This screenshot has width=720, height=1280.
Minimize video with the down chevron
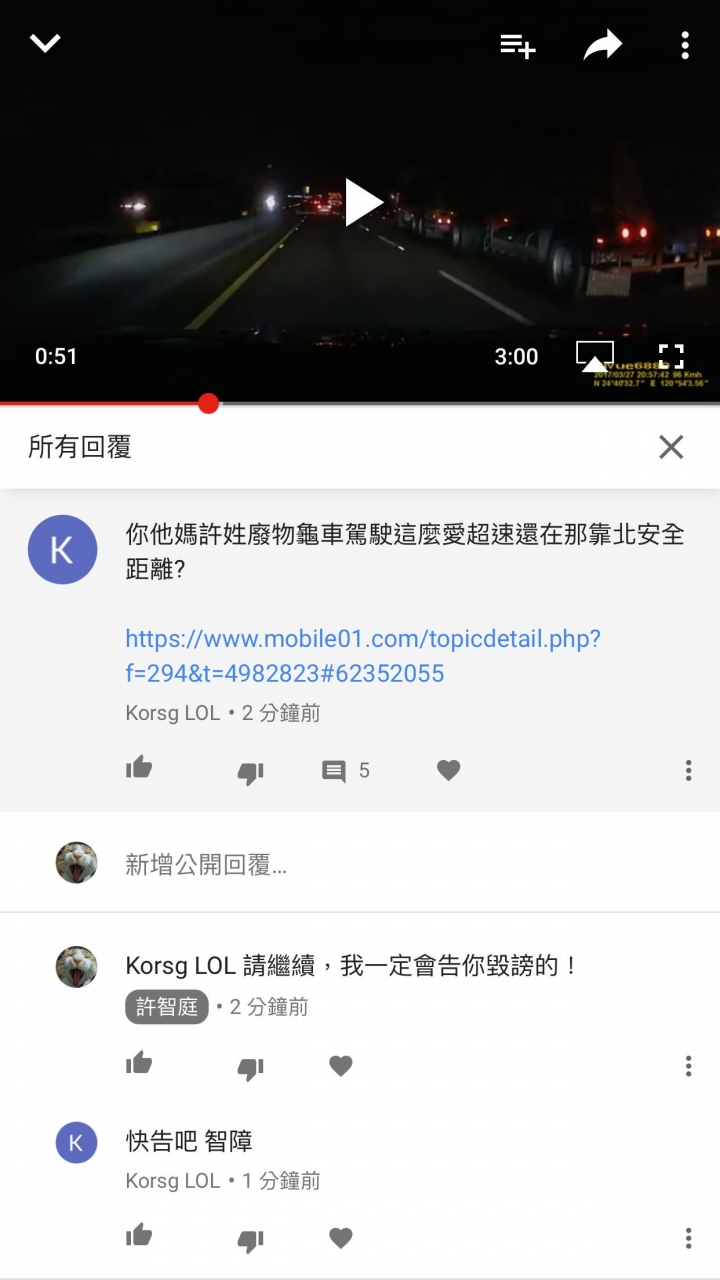coord(46,43)
